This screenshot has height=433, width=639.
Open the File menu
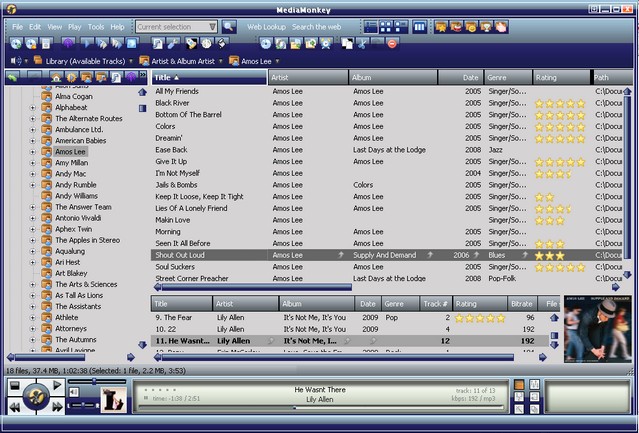tap(17, 27)
